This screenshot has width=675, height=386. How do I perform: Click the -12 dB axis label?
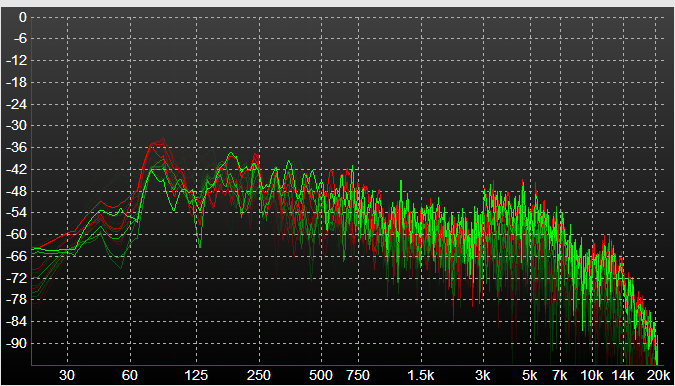point(17,61)
